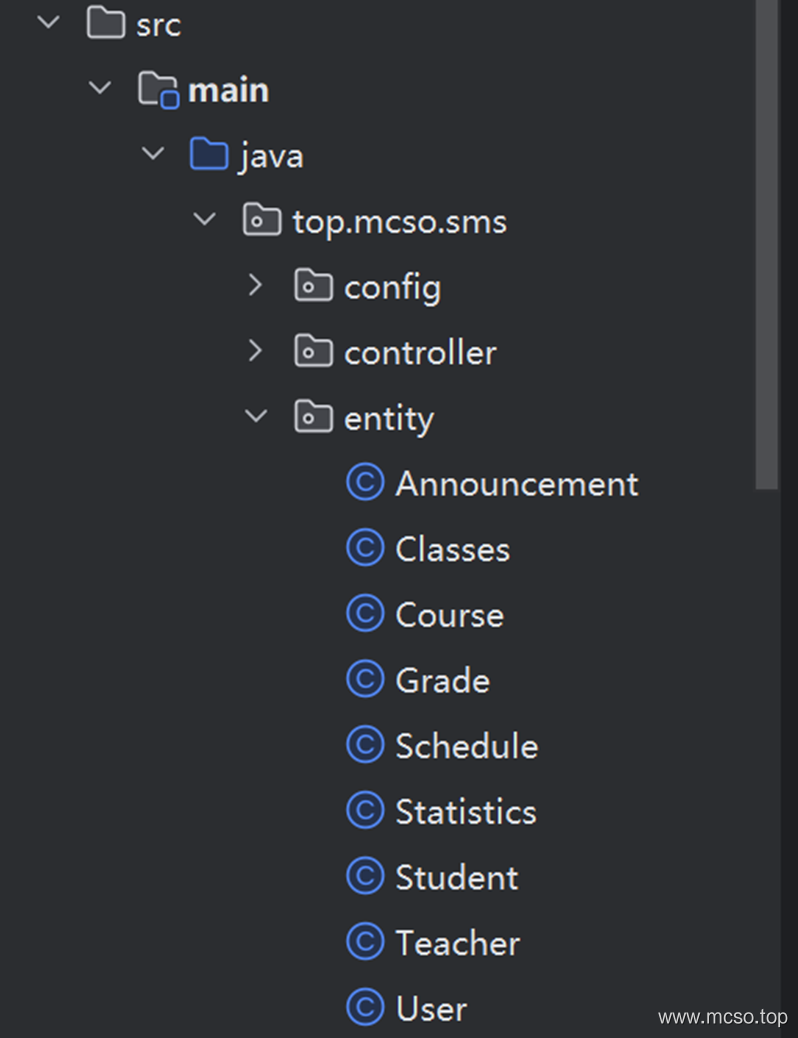
Task: Collapse the entity package
Action: (256, 416)
